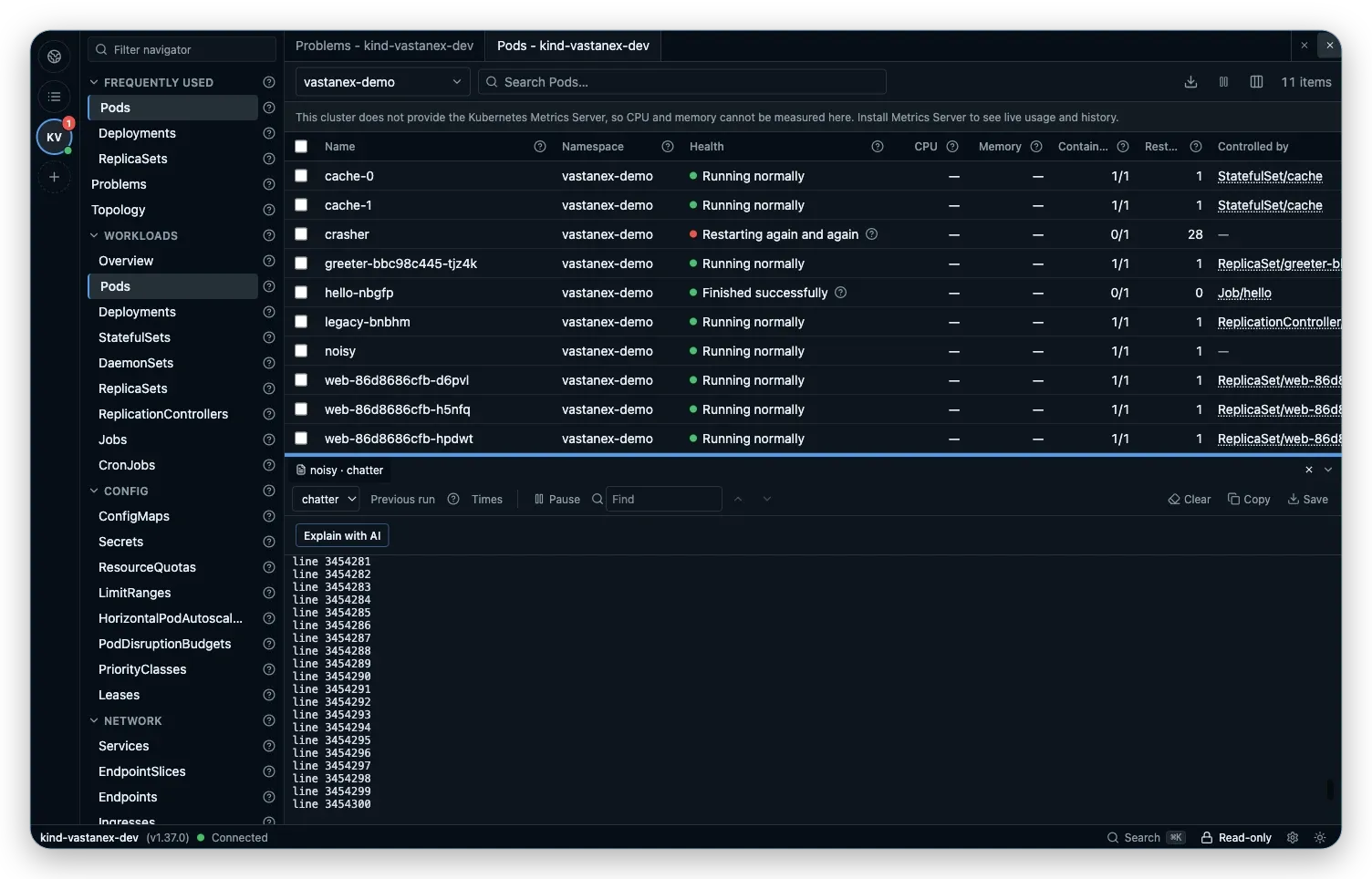Click help icon next to CronJobs sidebar item
The width and height of the screenshot is (1372, 879).
pyautogui.click(x=269, y=465)
